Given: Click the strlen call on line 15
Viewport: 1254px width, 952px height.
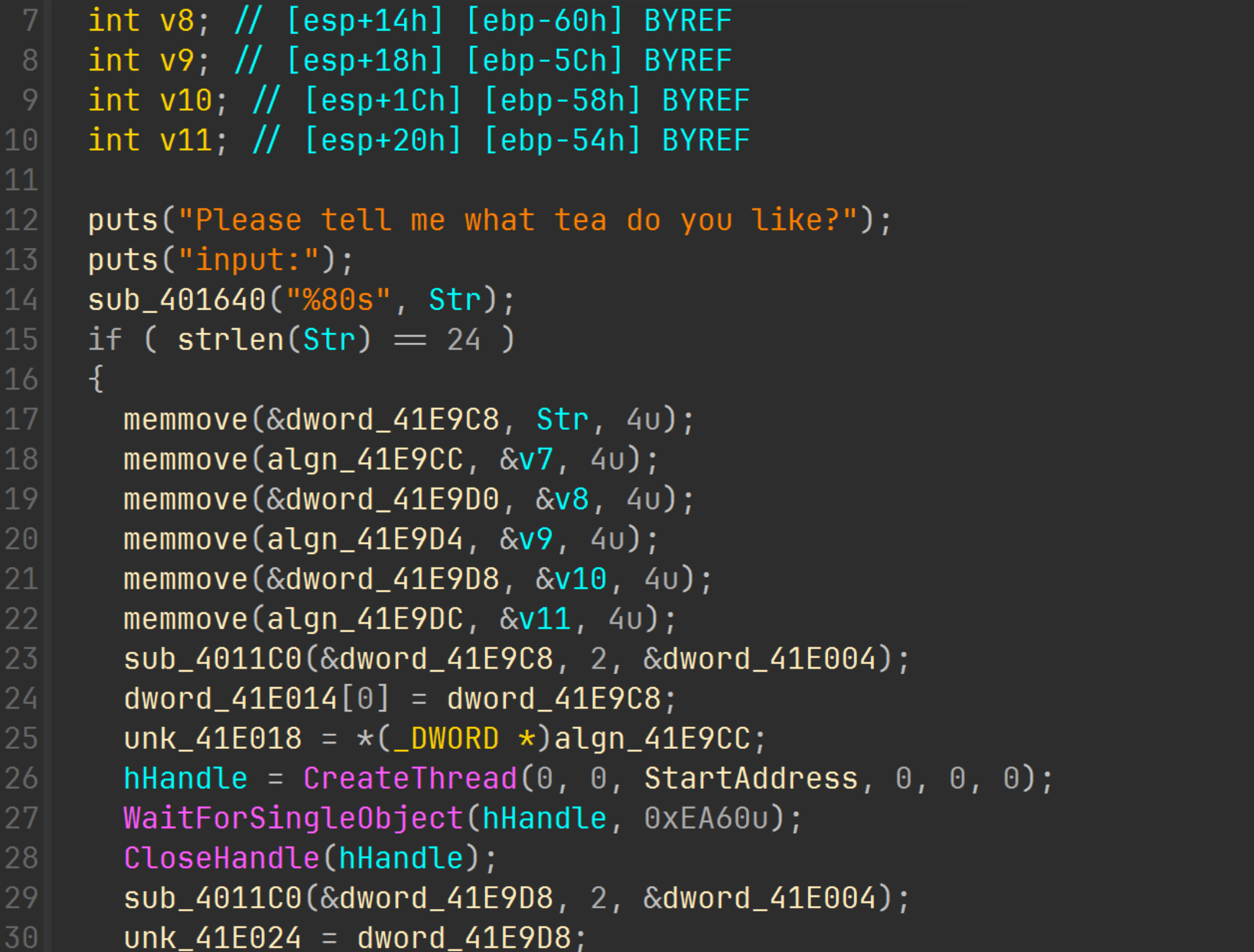Looking at the screenshot, I should [231, 340].
